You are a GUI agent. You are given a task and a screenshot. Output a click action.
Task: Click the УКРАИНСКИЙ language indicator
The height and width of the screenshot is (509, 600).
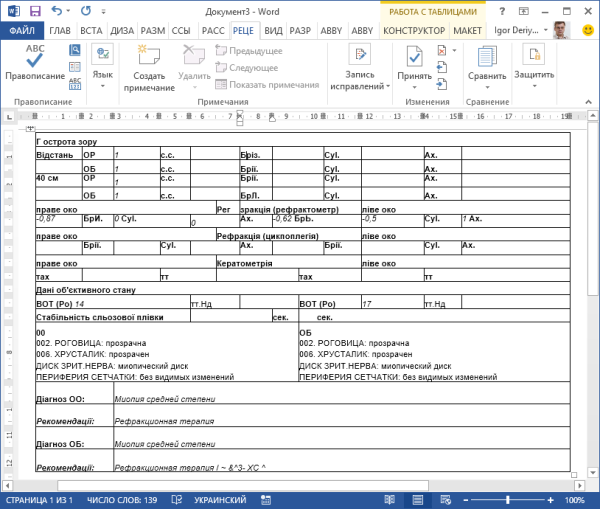click(220, 500)
